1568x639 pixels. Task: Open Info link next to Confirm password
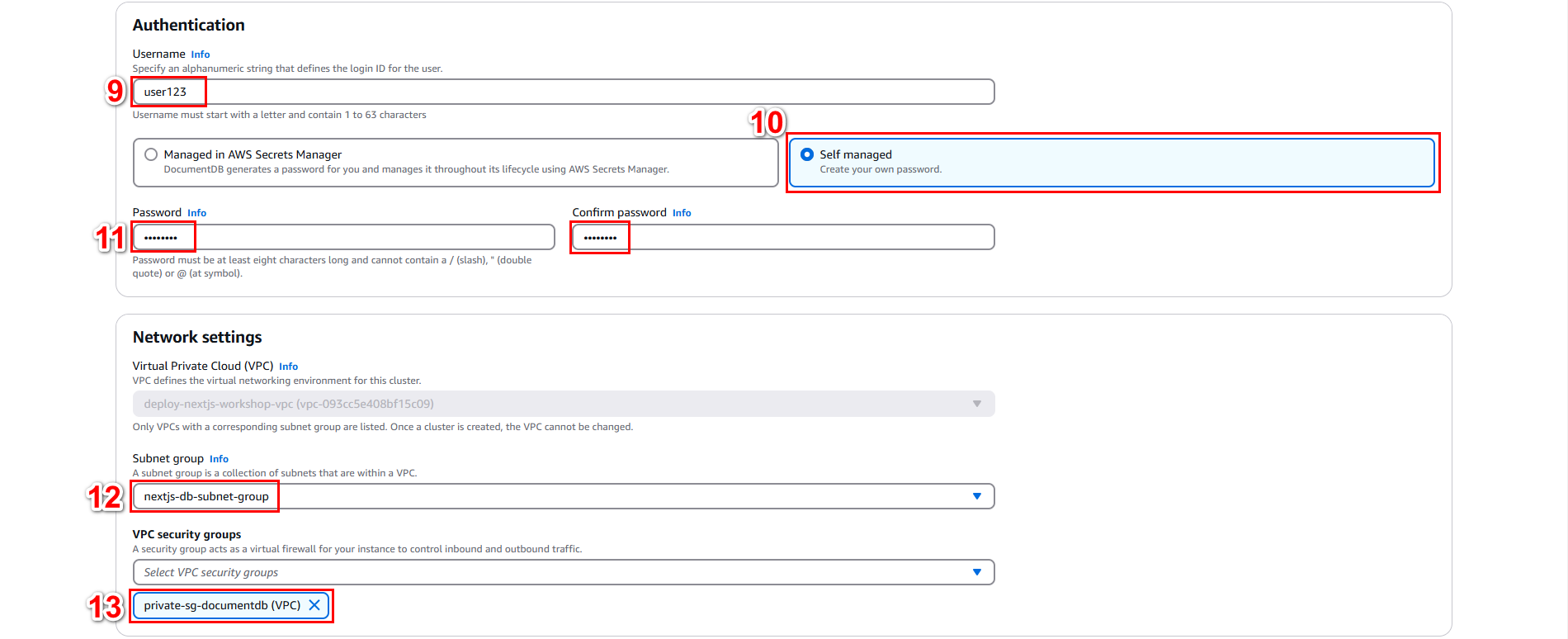tap(682, 213)
